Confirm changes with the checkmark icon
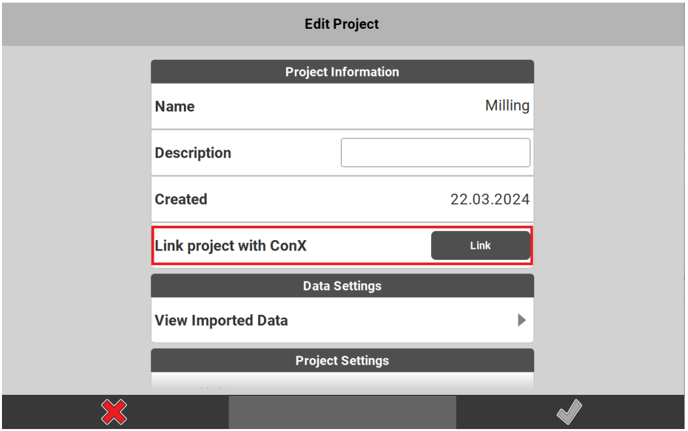This screenshot has width=688, height=431. click(569, 412)
